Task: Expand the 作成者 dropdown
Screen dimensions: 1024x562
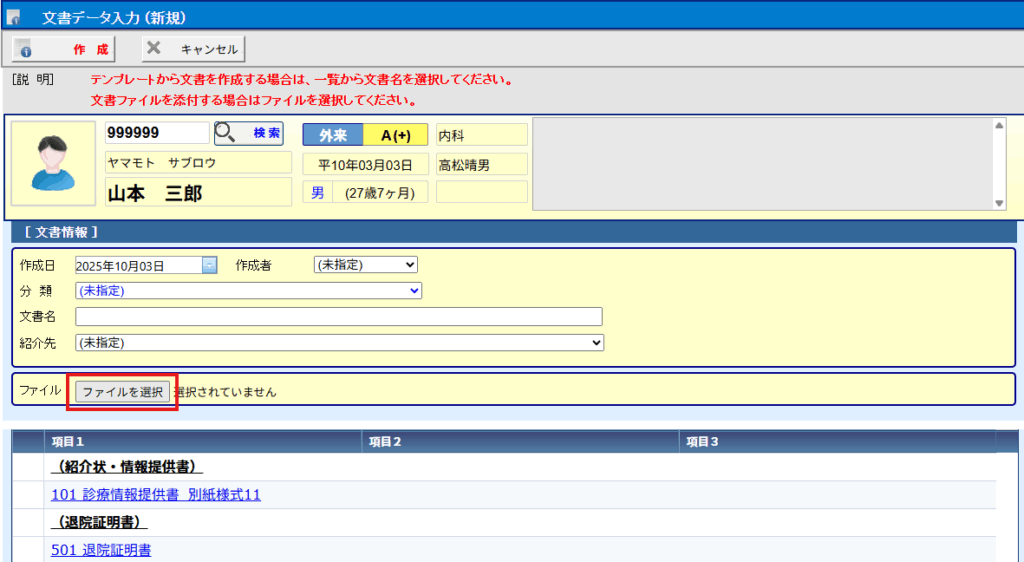Action: pos(365,265)
